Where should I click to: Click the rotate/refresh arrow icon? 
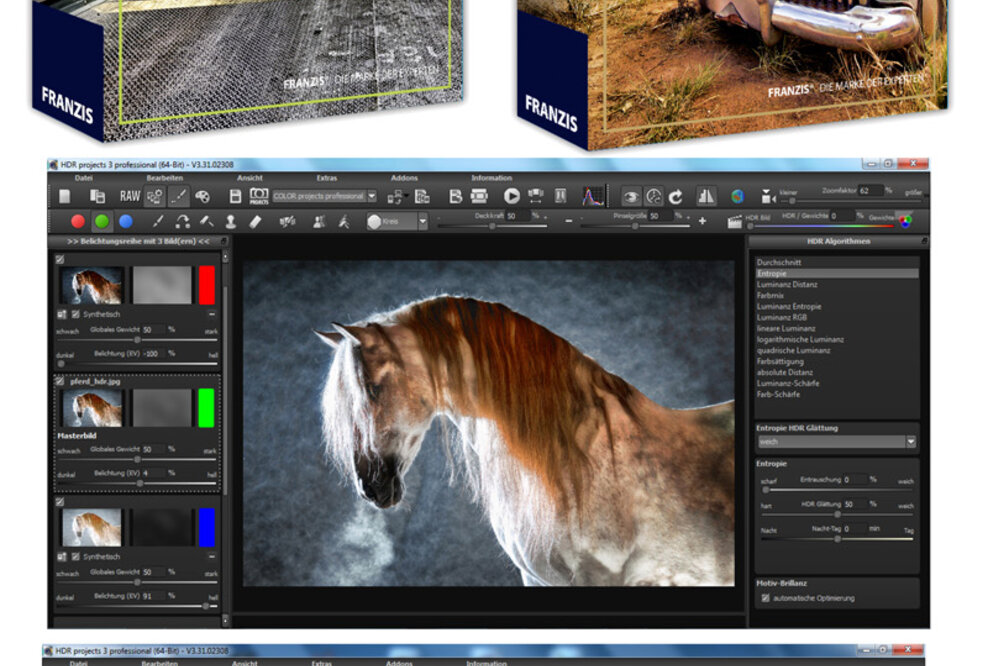pos(675,197)
